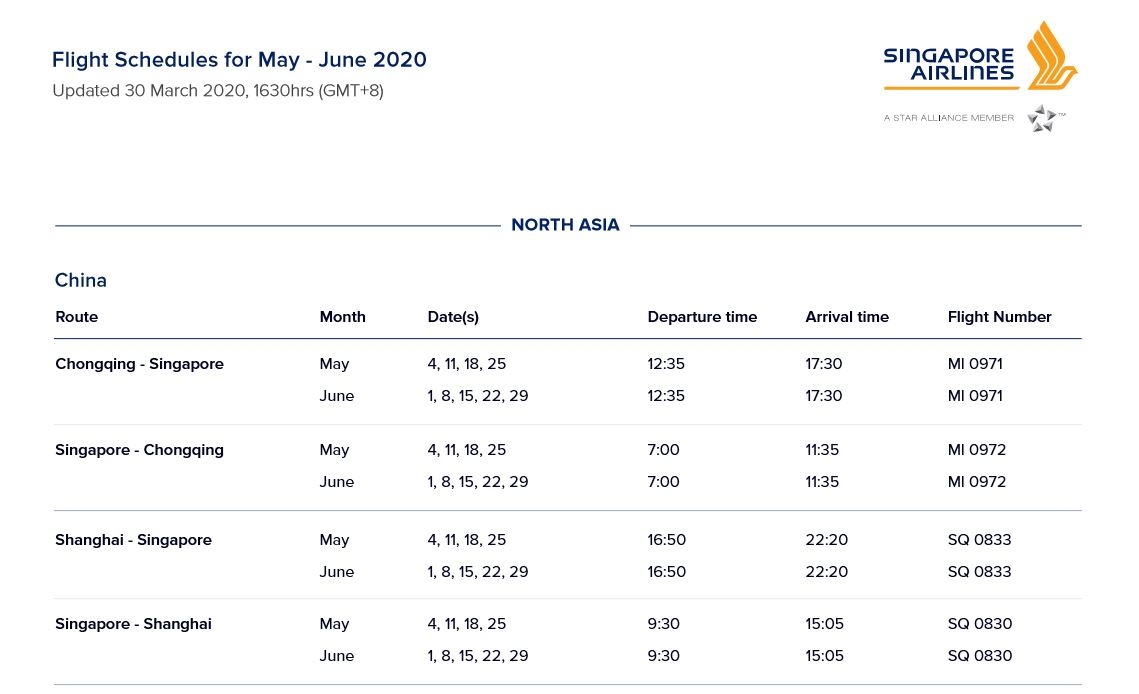Click flight number SQ 0833 for May
Image resolution: width=1139 pixels, height=694 pixels.
(x=979, y=540)
